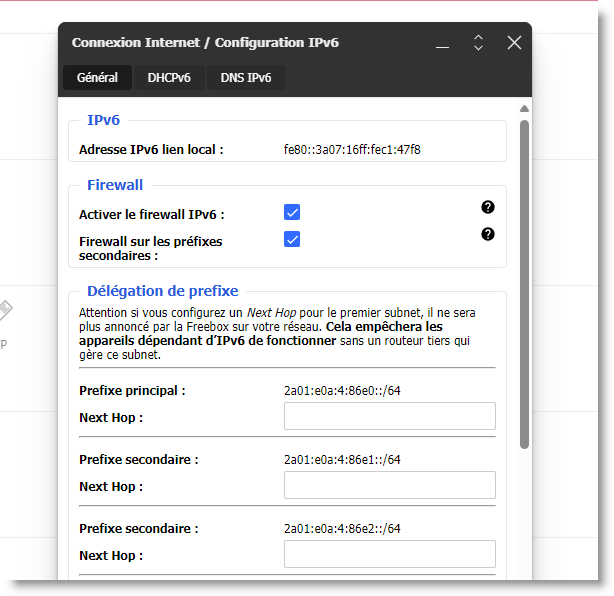Disable the Activer le firewall IPv6 checkbox

click(292, 213)
